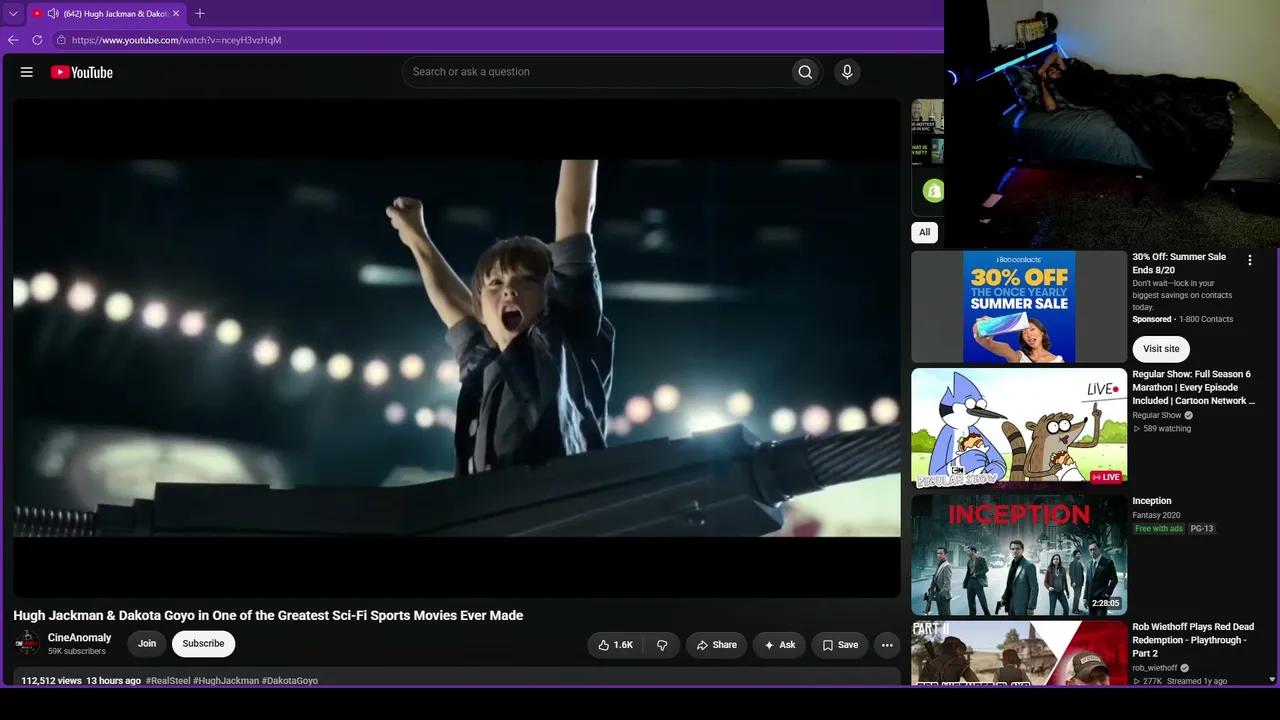The height and width of the screenshot is (720, 1280).
Task: Open the 30% Off Summer Sale ad title
Action: (x=1179, y=263)
